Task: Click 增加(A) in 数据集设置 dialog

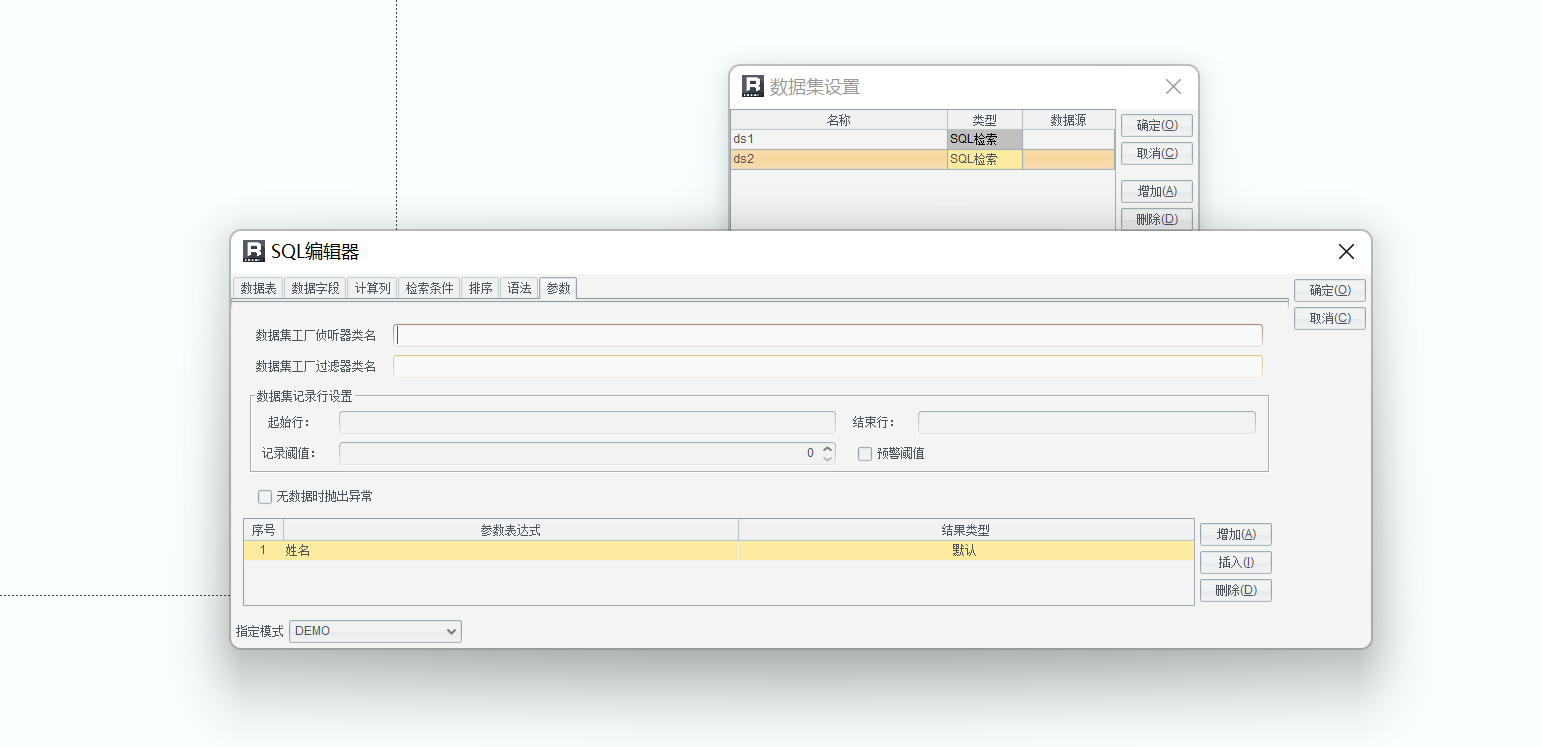Action: pos(1157,191)
